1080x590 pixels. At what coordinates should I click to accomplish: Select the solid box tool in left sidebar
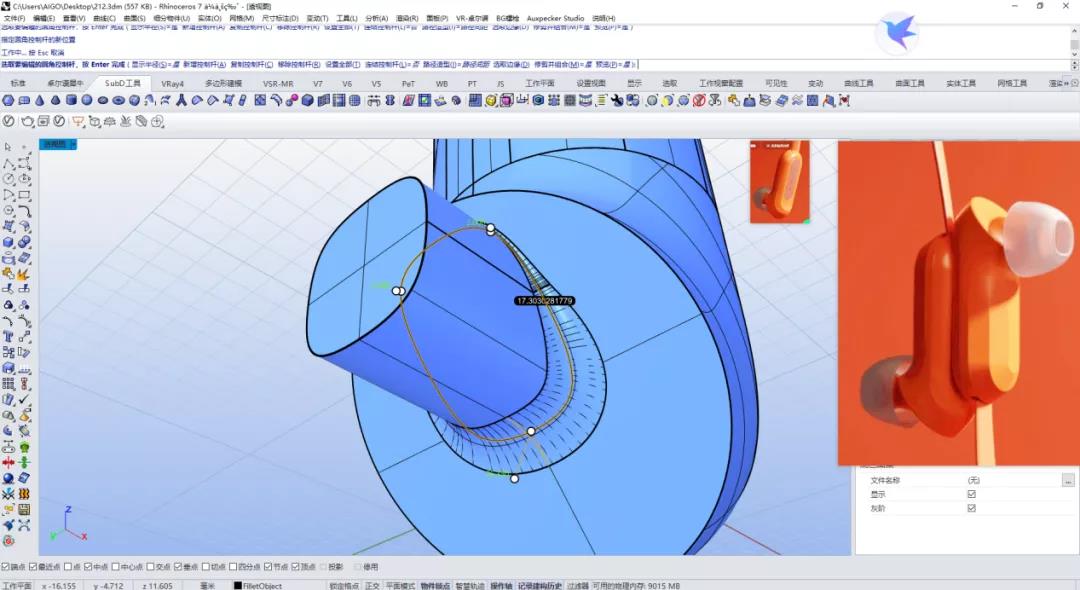tap(8, 241)
